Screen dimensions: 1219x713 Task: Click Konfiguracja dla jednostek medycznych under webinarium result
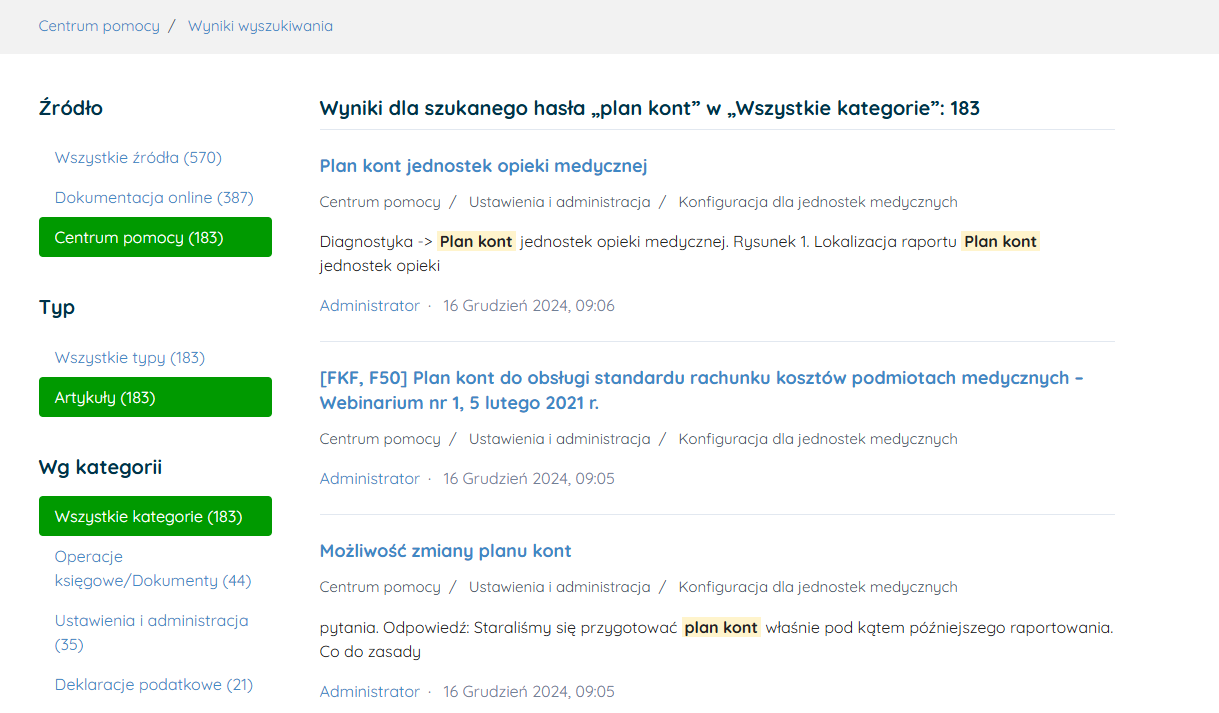(818, 438)
